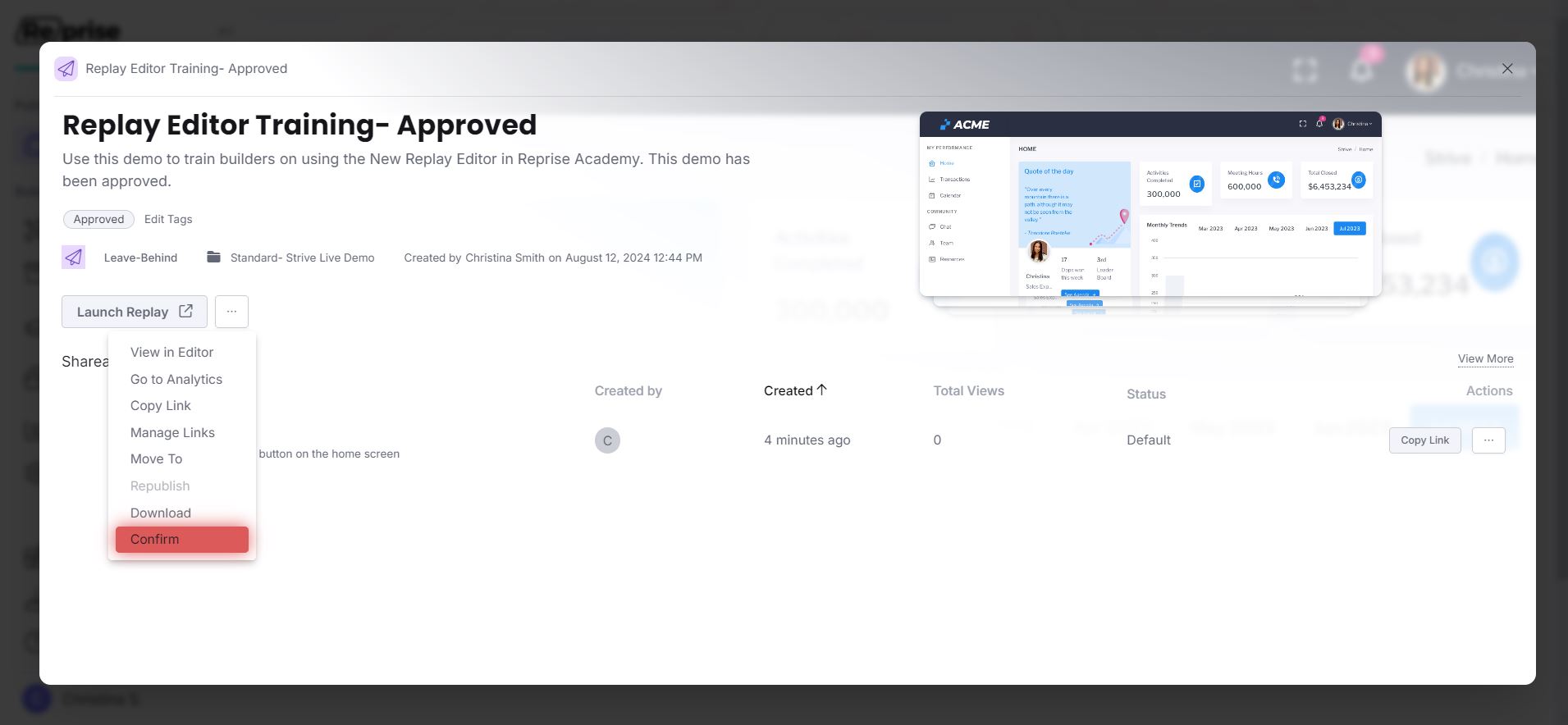Sort the table by Created column
The image size is (1568, 725).
[x=795, y=391]
